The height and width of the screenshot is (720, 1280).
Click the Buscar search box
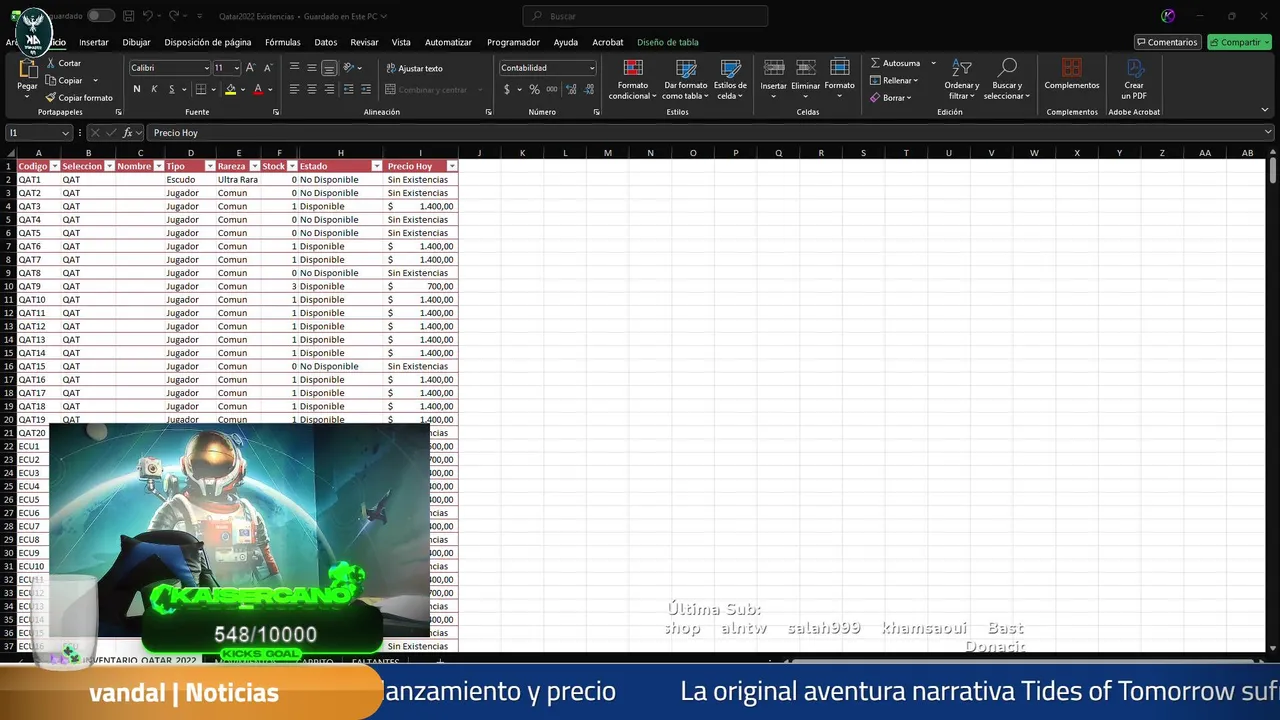tap(645, 16)
